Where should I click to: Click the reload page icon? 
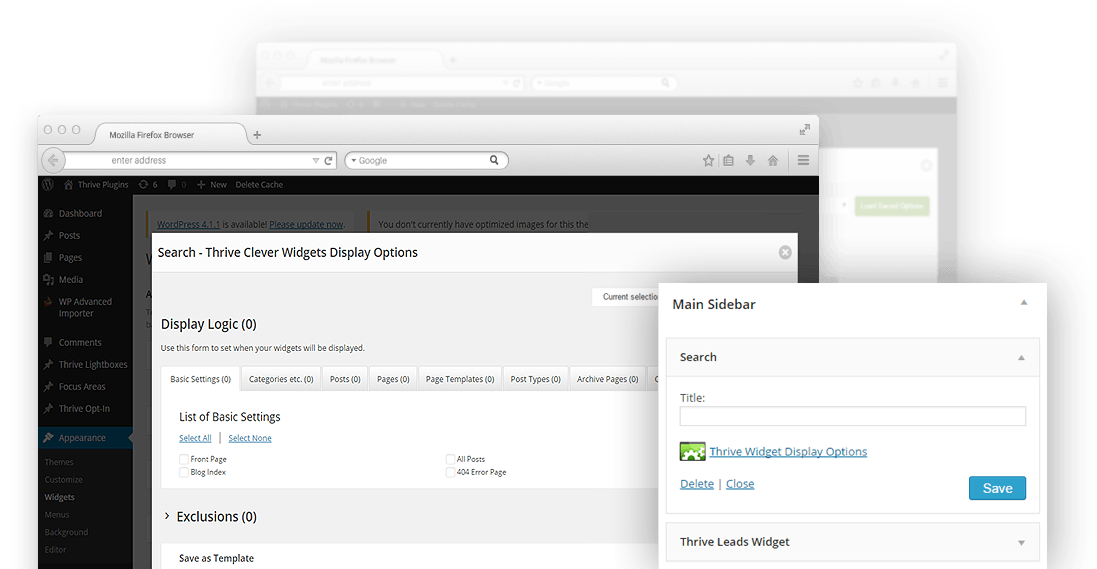tap(329, 160)
